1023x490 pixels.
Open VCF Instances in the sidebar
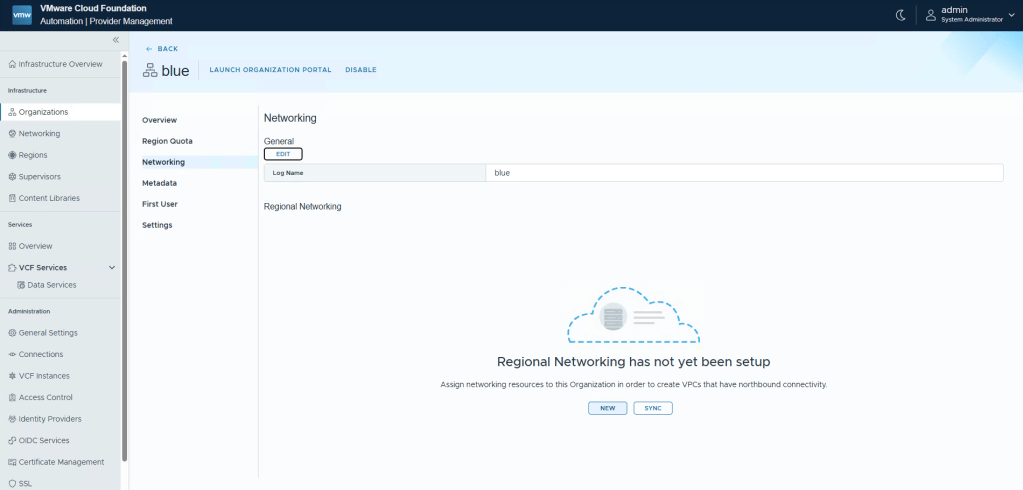coord(44,376)
